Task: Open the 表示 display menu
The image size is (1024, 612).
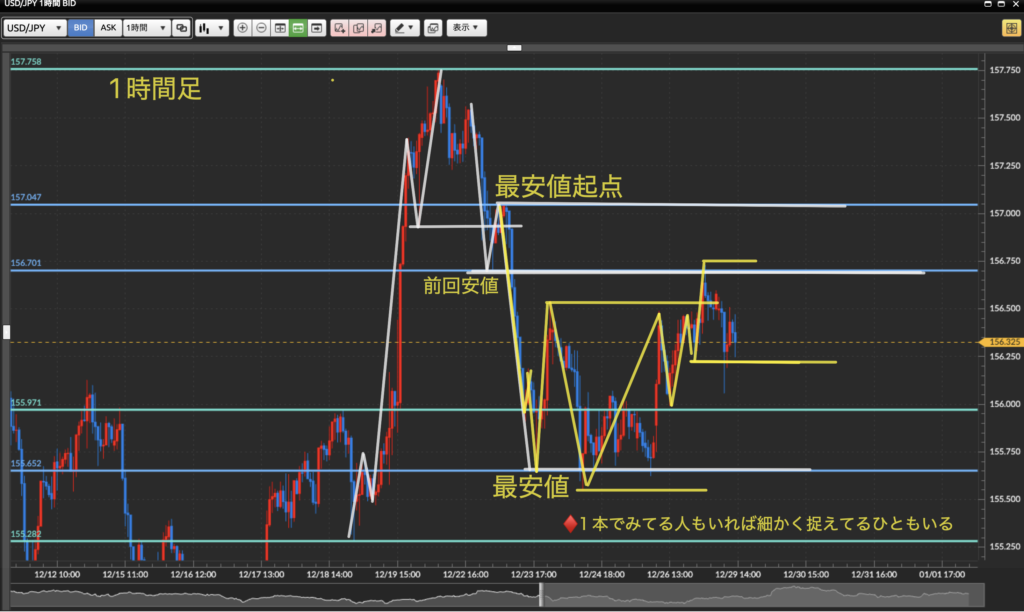Action: pos(466,28)
